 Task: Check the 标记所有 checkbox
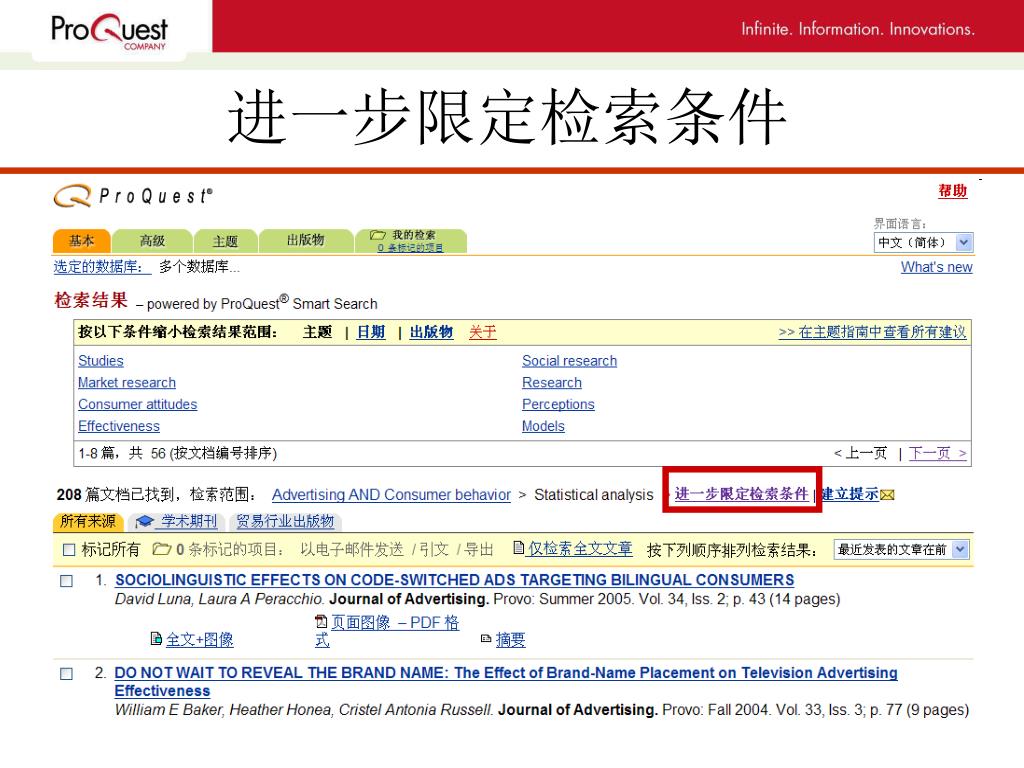click(x=69, y=550)
